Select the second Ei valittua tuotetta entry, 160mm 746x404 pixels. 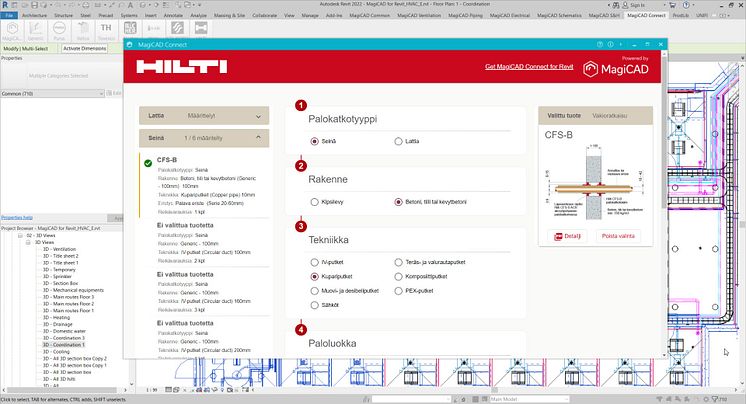205,291
